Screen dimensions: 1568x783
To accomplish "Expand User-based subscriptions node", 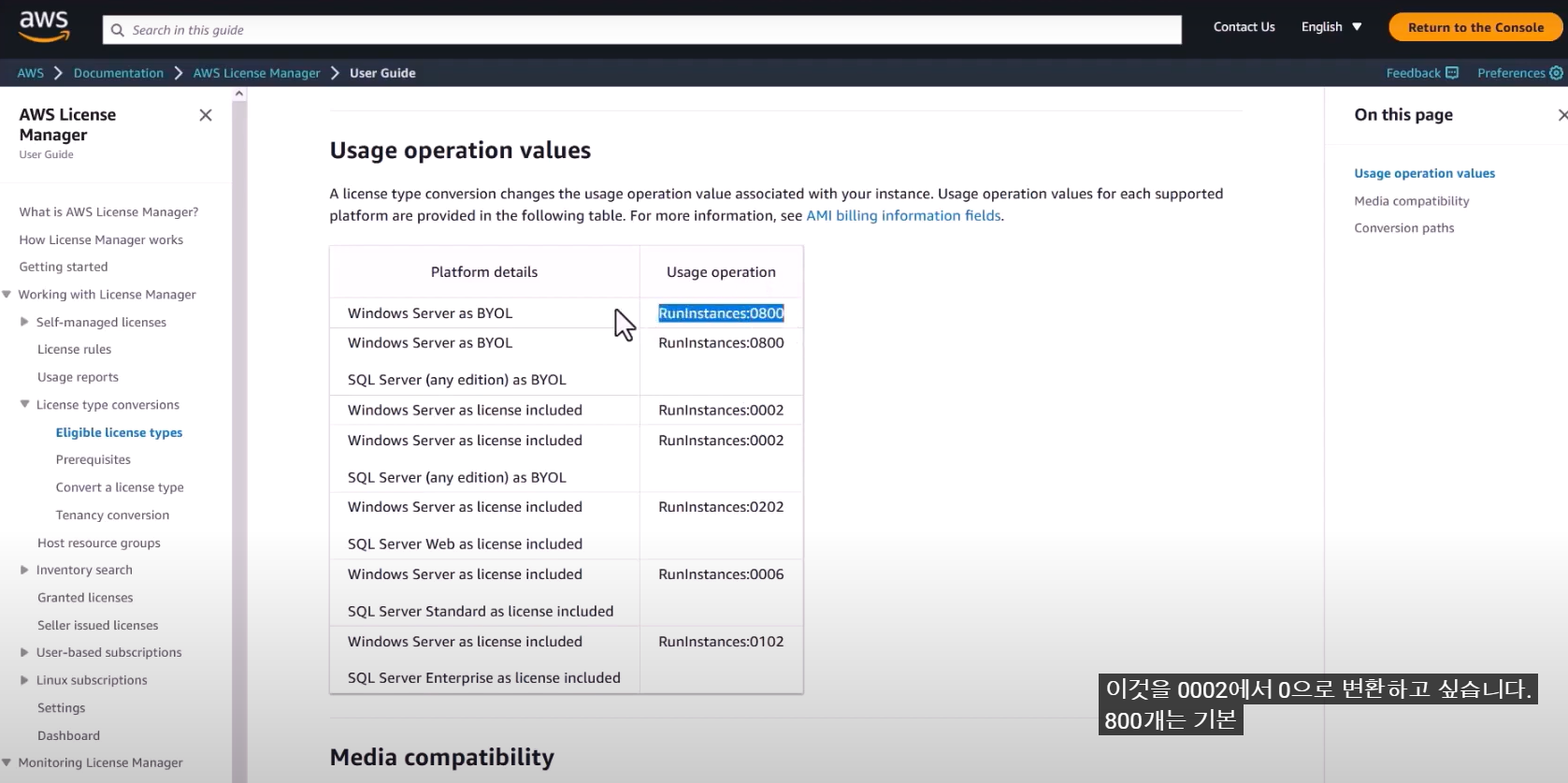I will pos(24,653).
